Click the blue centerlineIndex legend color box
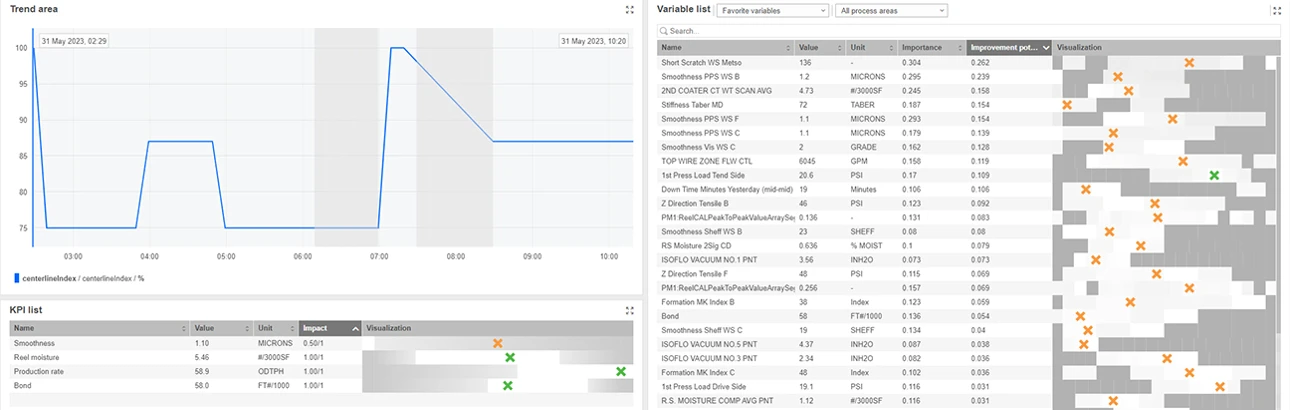 [x=17, y=278]
